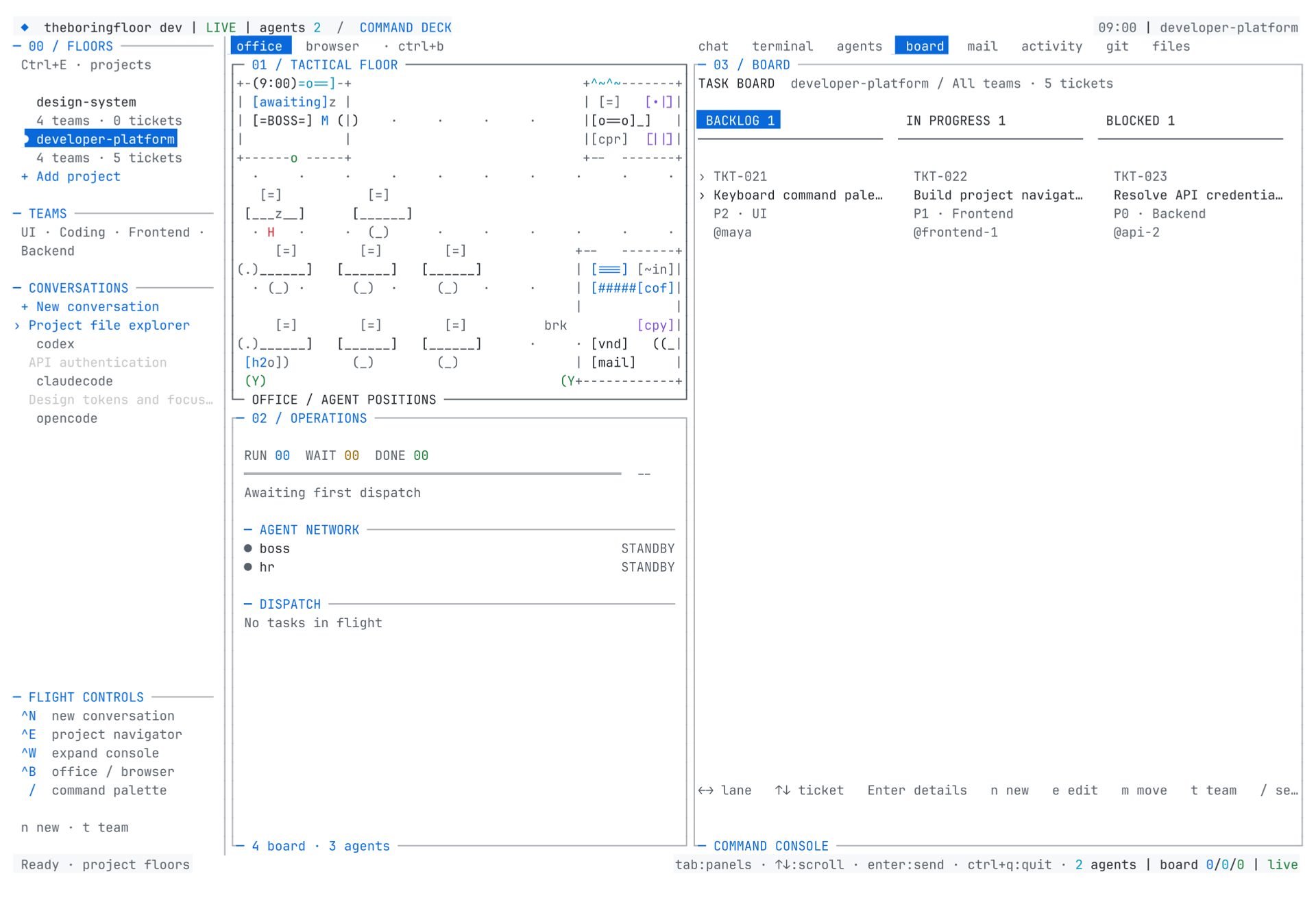Click + Add project link
The width and height of the screenshot is (1316, 911).
coord(71,177)
